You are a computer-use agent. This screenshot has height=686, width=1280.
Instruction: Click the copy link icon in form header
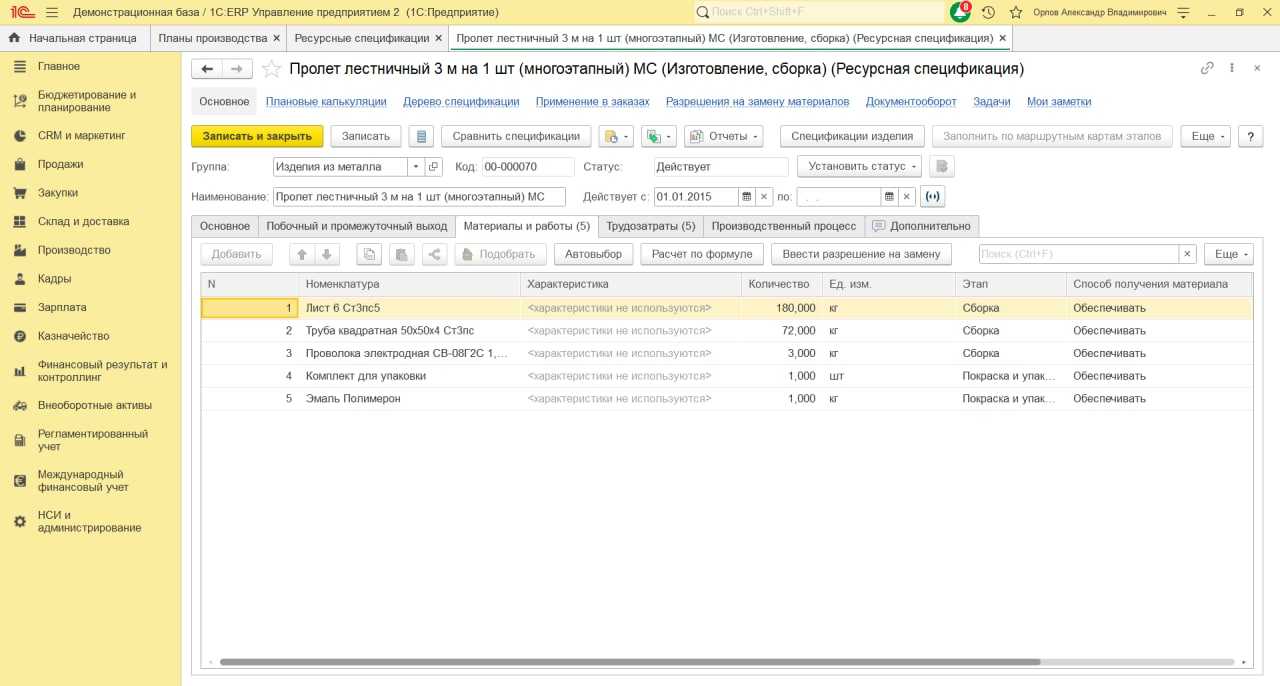click(x=1207, y=69)
